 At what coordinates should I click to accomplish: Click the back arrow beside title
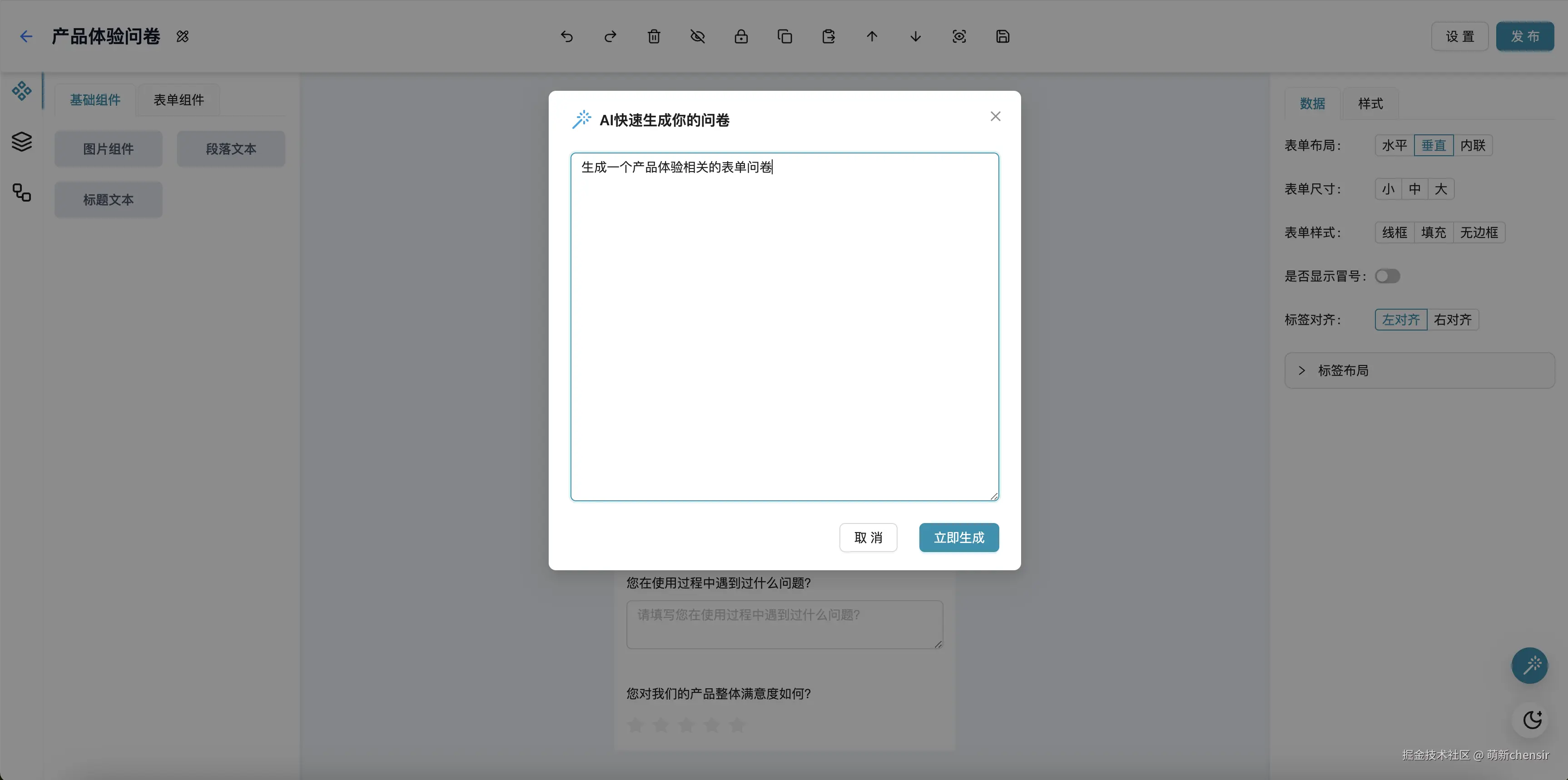click(25, 36)
